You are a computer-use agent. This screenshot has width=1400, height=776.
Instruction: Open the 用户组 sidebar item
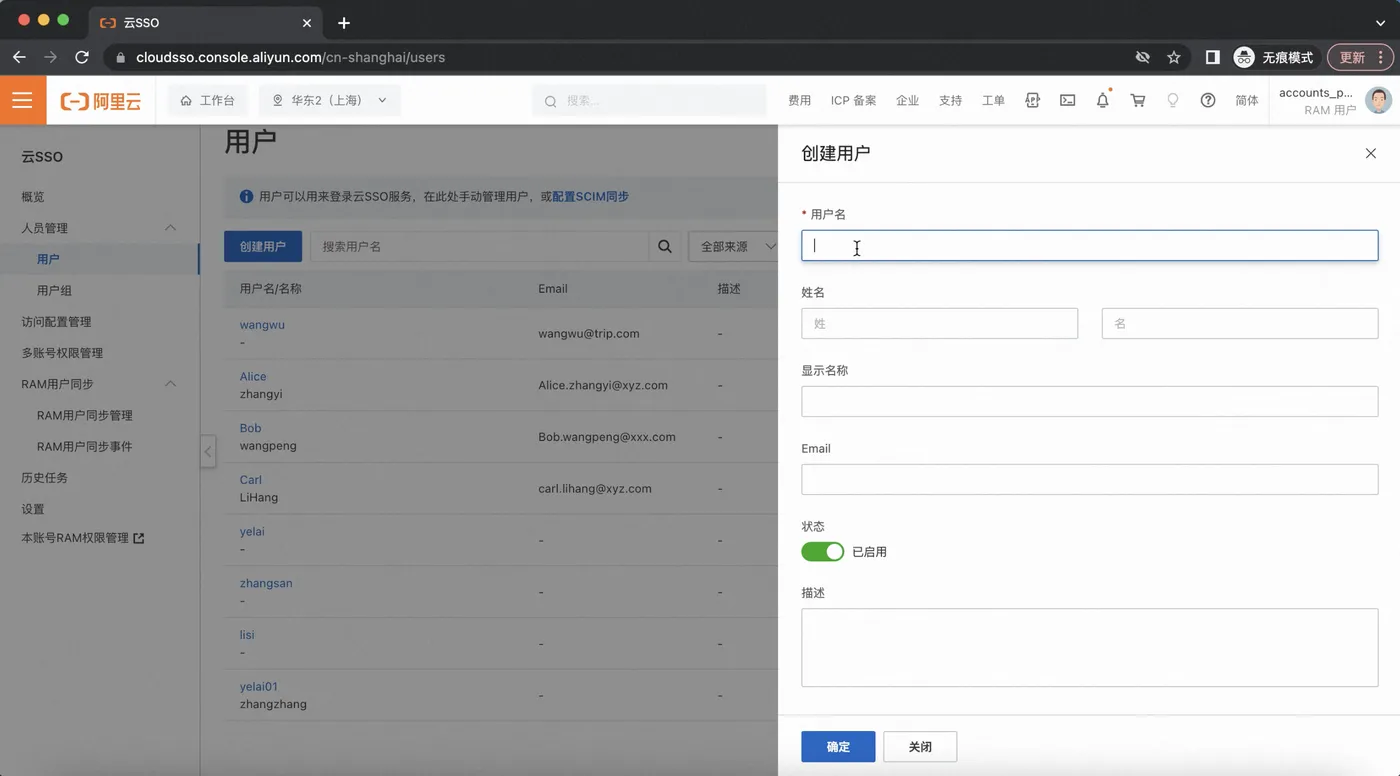coord(54,290)
